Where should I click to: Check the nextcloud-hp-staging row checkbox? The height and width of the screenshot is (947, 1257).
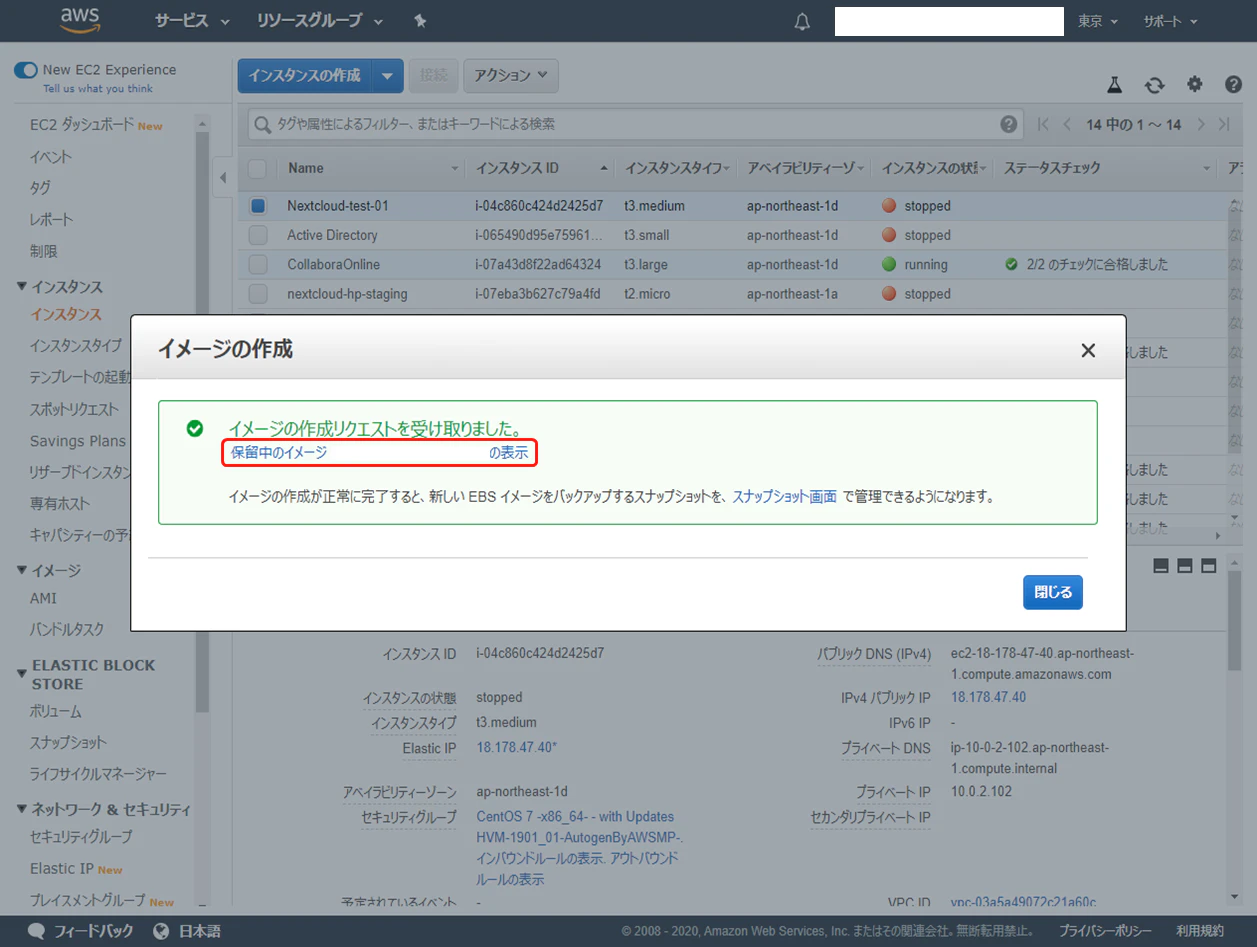[258, 294]
